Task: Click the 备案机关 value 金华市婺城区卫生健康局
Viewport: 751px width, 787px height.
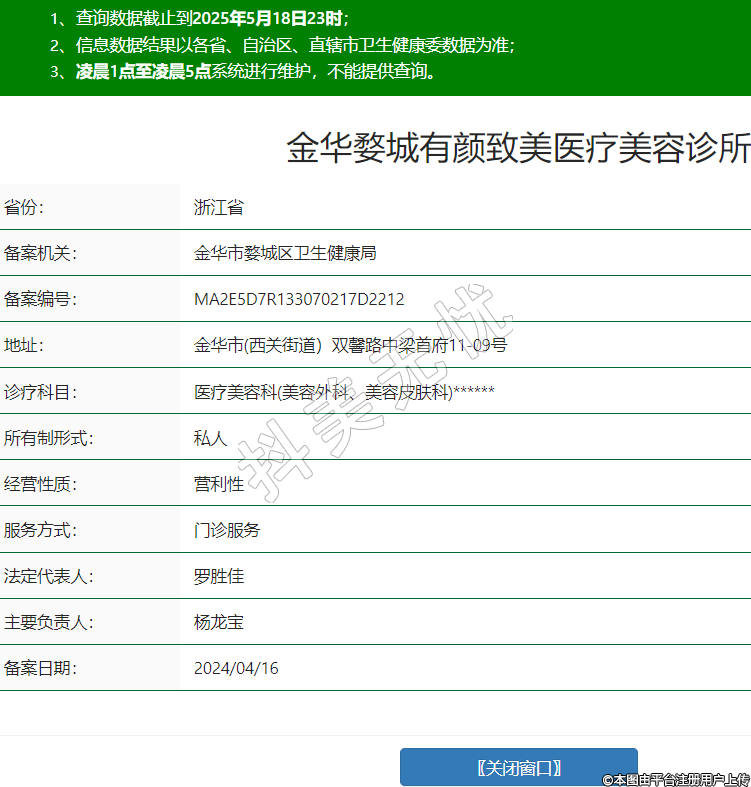Action: coord(285,254)
